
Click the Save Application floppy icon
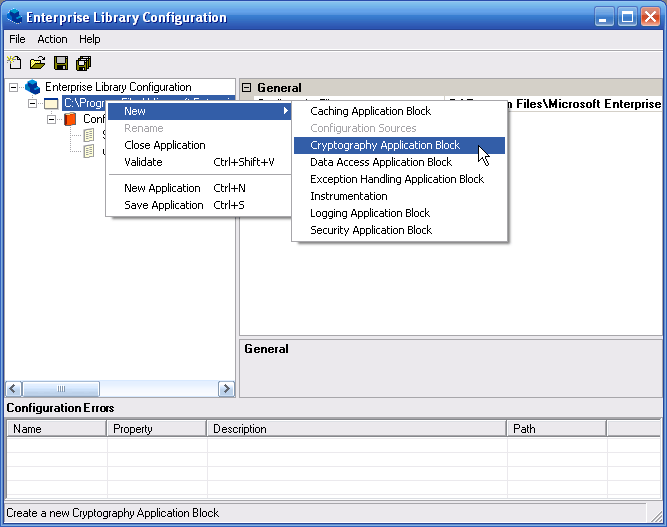coord(61,63)
